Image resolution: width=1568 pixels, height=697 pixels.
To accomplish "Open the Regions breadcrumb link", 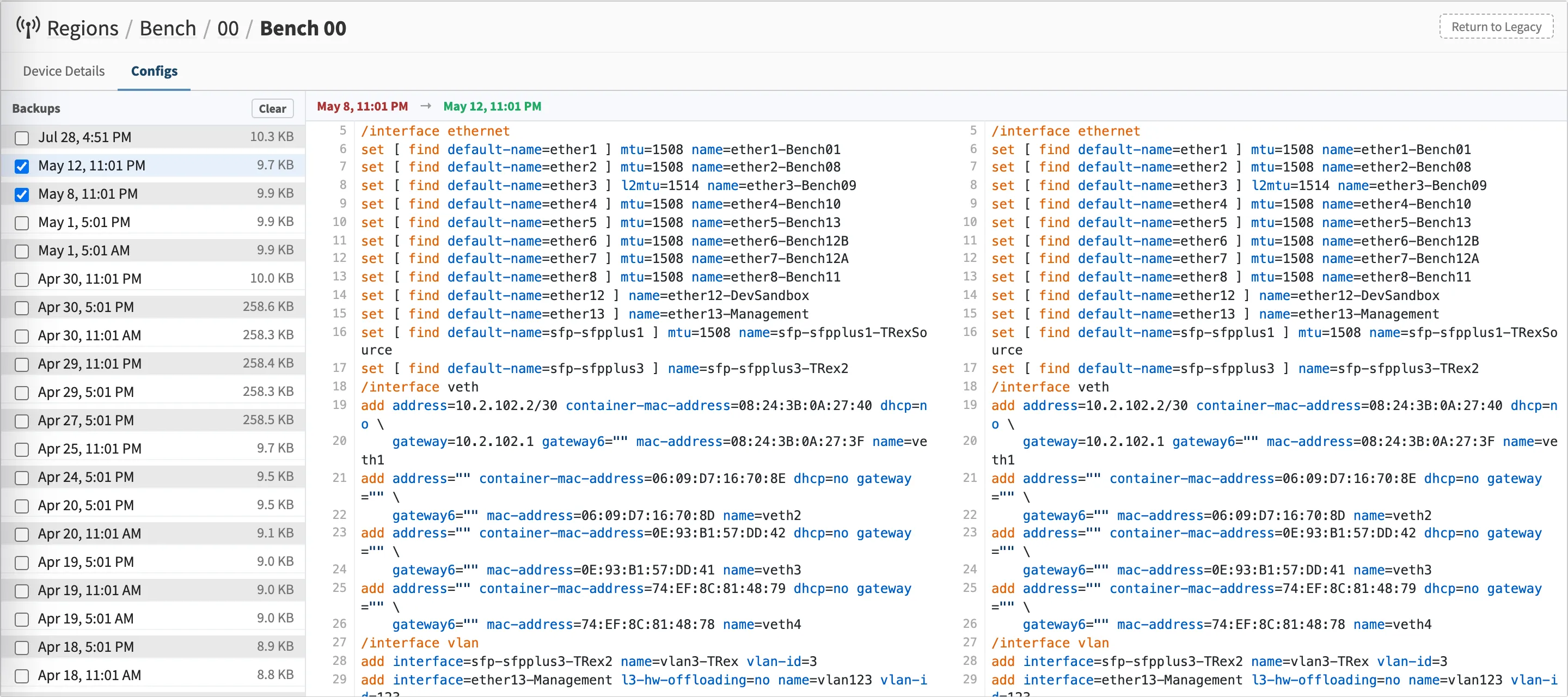I will tap(83, 28).
